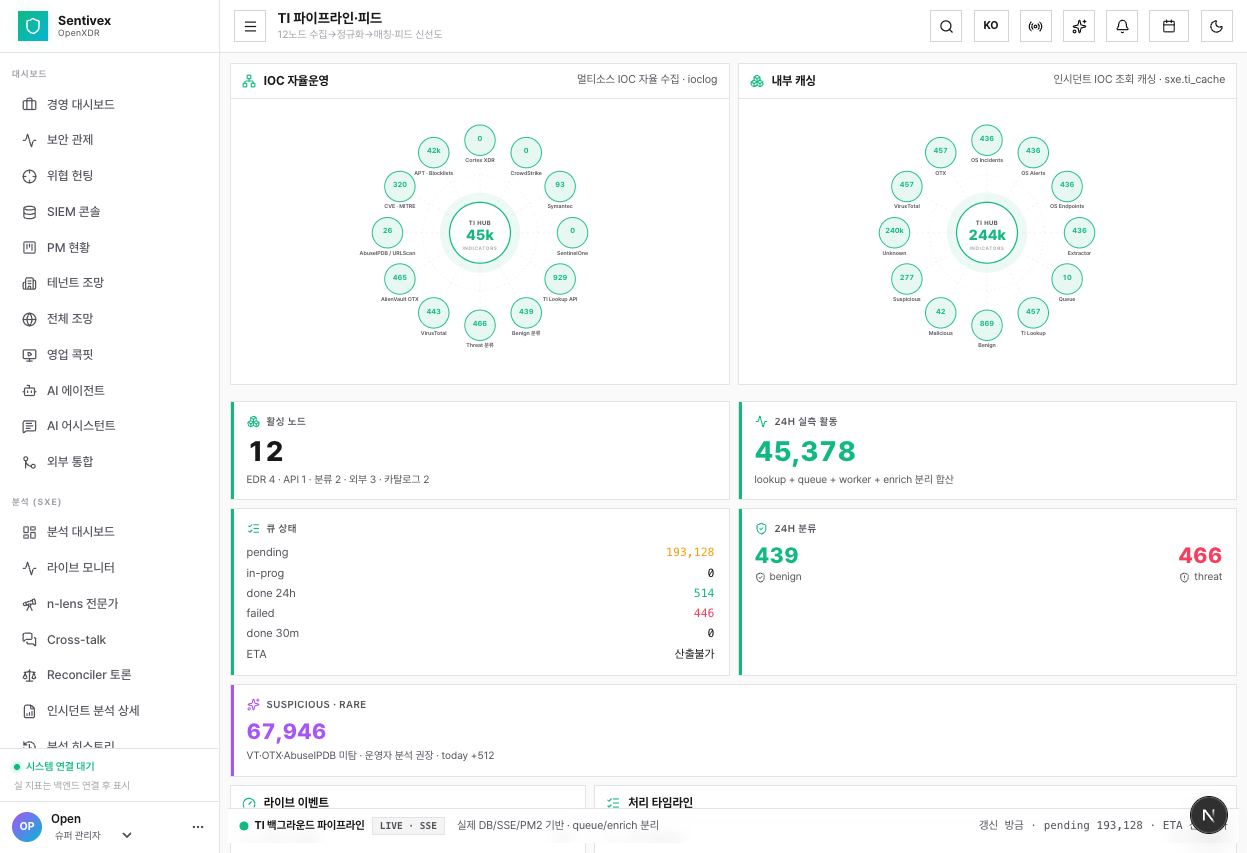Click the sparkle icon beside SUSPICIOUS · RARE

tap(253, 704)
